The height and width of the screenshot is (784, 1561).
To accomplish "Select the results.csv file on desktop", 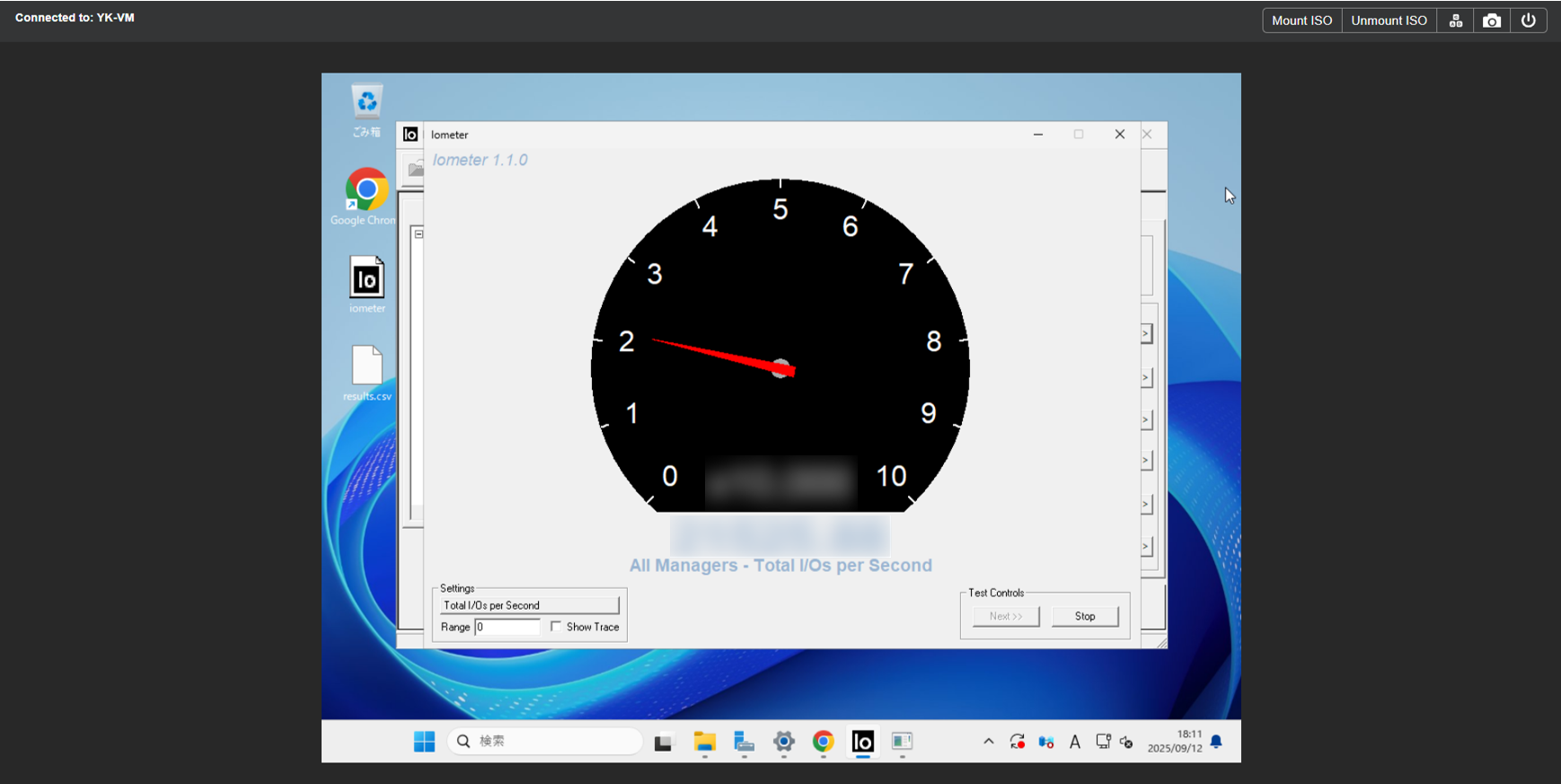I will coord(366,367).
